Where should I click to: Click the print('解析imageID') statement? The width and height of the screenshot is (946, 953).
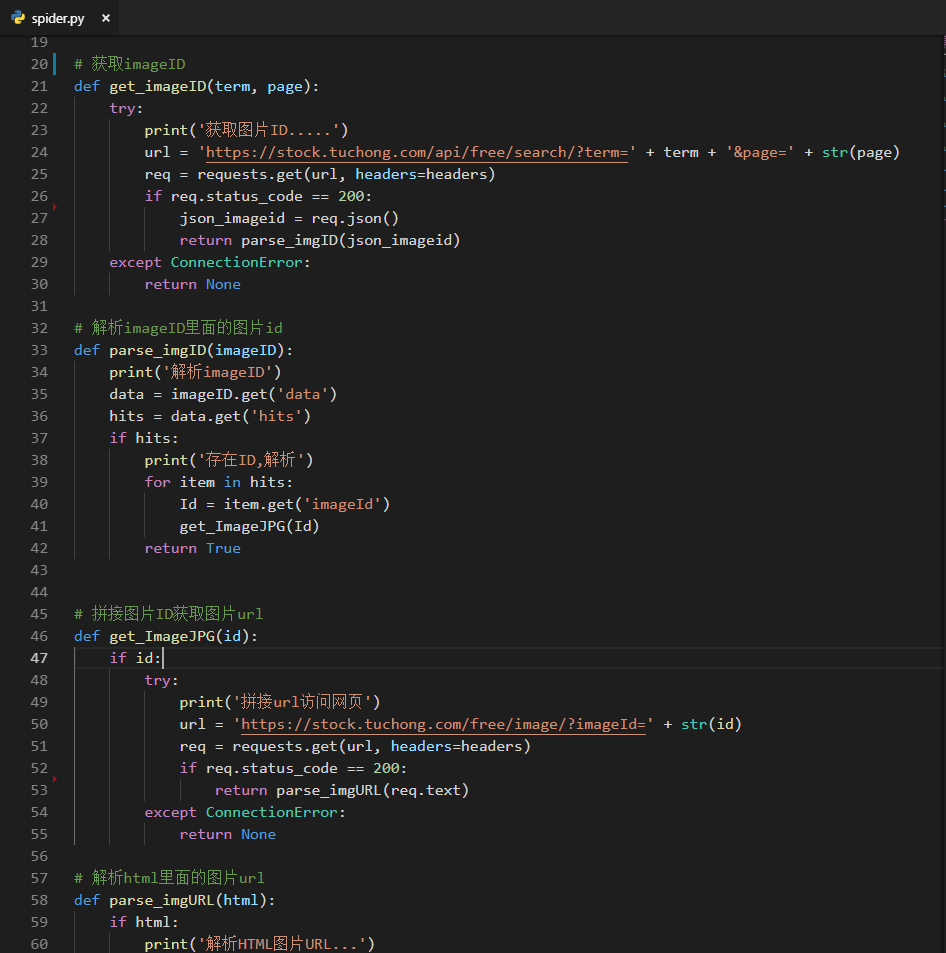pos(195,372)
